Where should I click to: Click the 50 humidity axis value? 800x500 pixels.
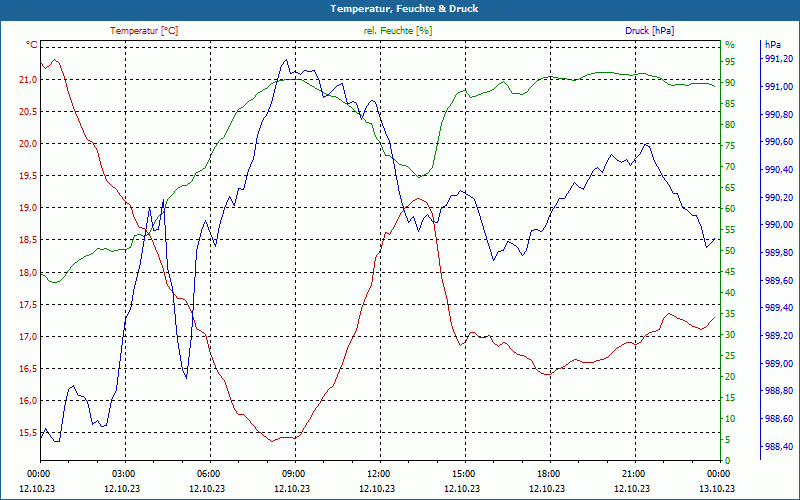(730, 251)
